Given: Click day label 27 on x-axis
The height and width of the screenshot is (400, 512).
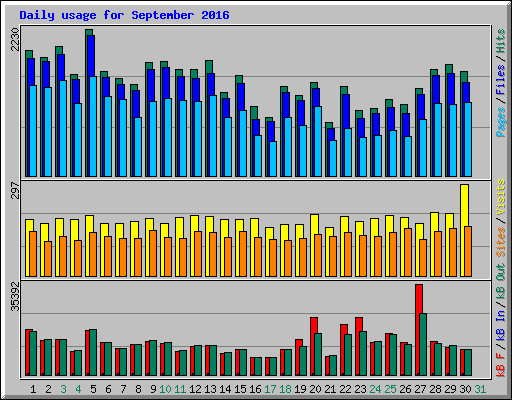Looking at the screenshot, I should pyautogui.click(x=420, y=389).
